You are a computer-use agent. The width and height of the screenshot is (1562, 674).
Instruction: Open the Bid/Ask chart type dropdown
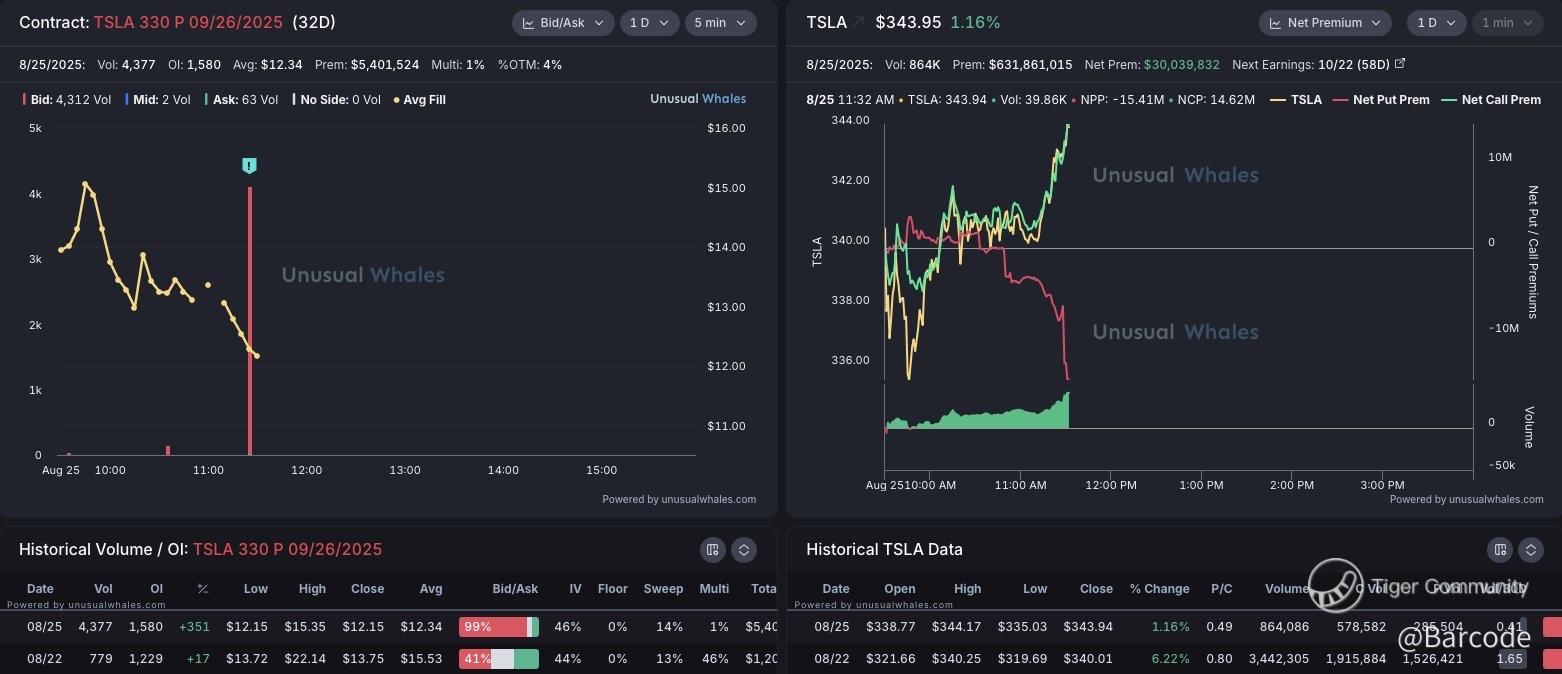tap(562, 23)
